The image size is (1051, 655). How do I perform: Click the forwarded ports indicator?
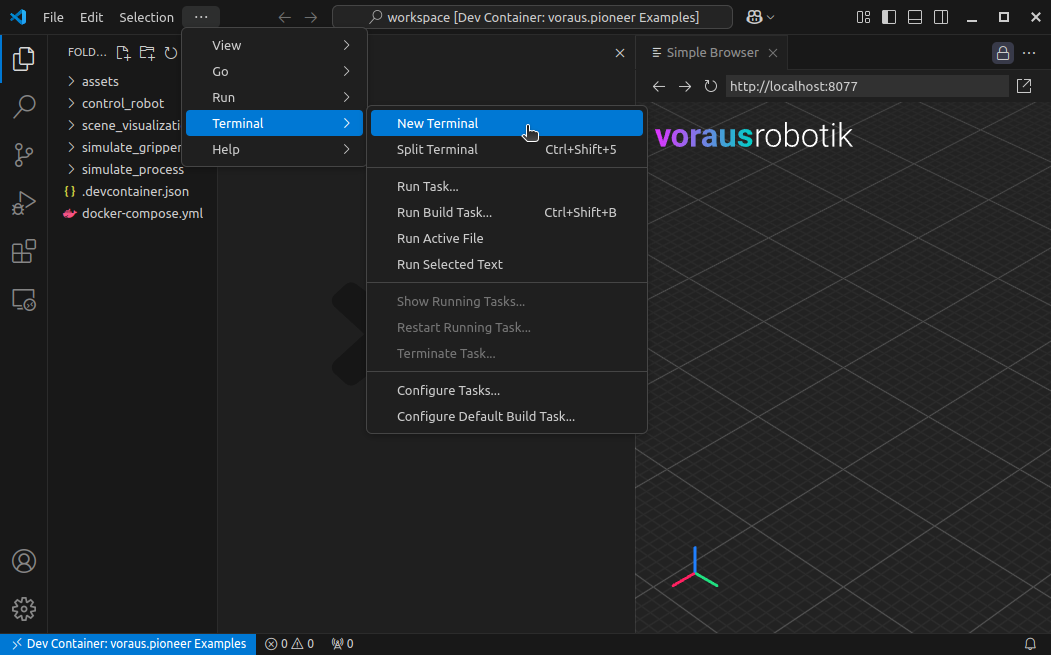pyautogui.click(x=343, y=644)
